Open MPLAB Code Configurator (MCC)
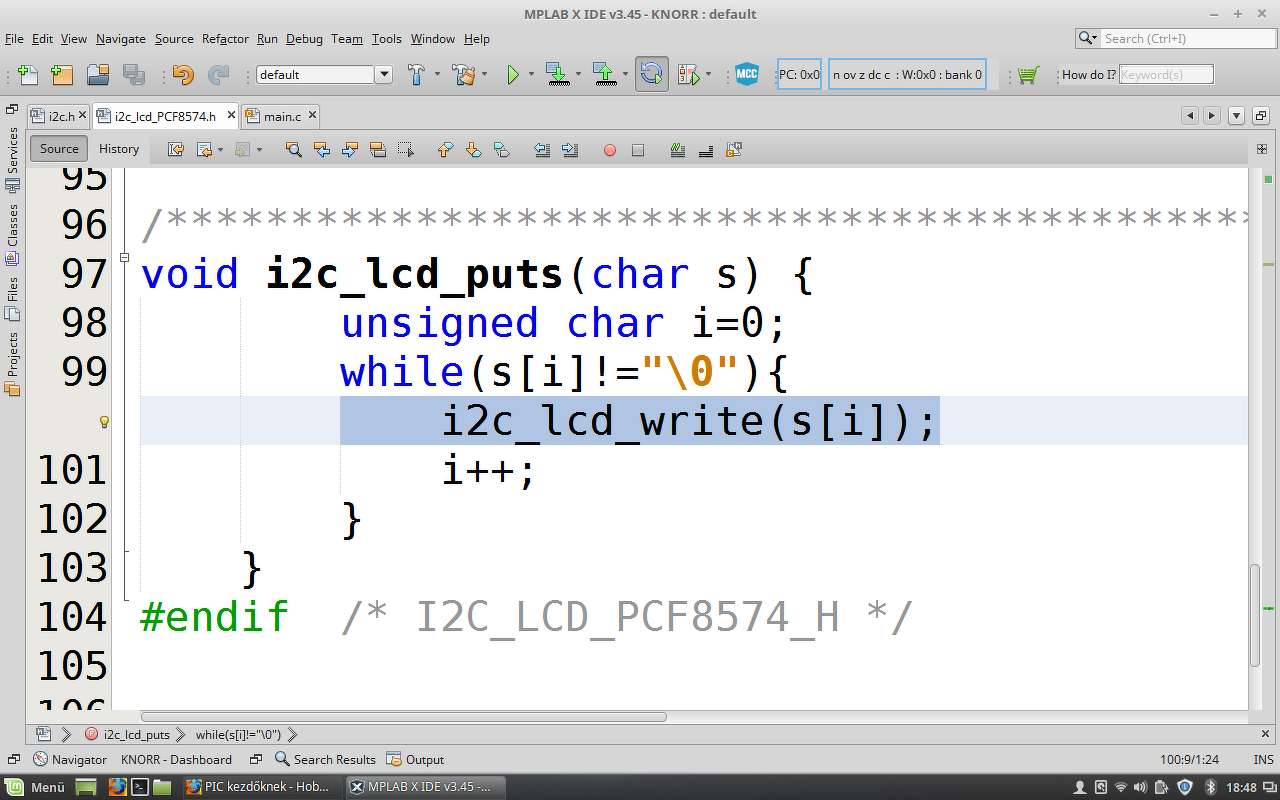The image size is (1280, 800). 747,74
